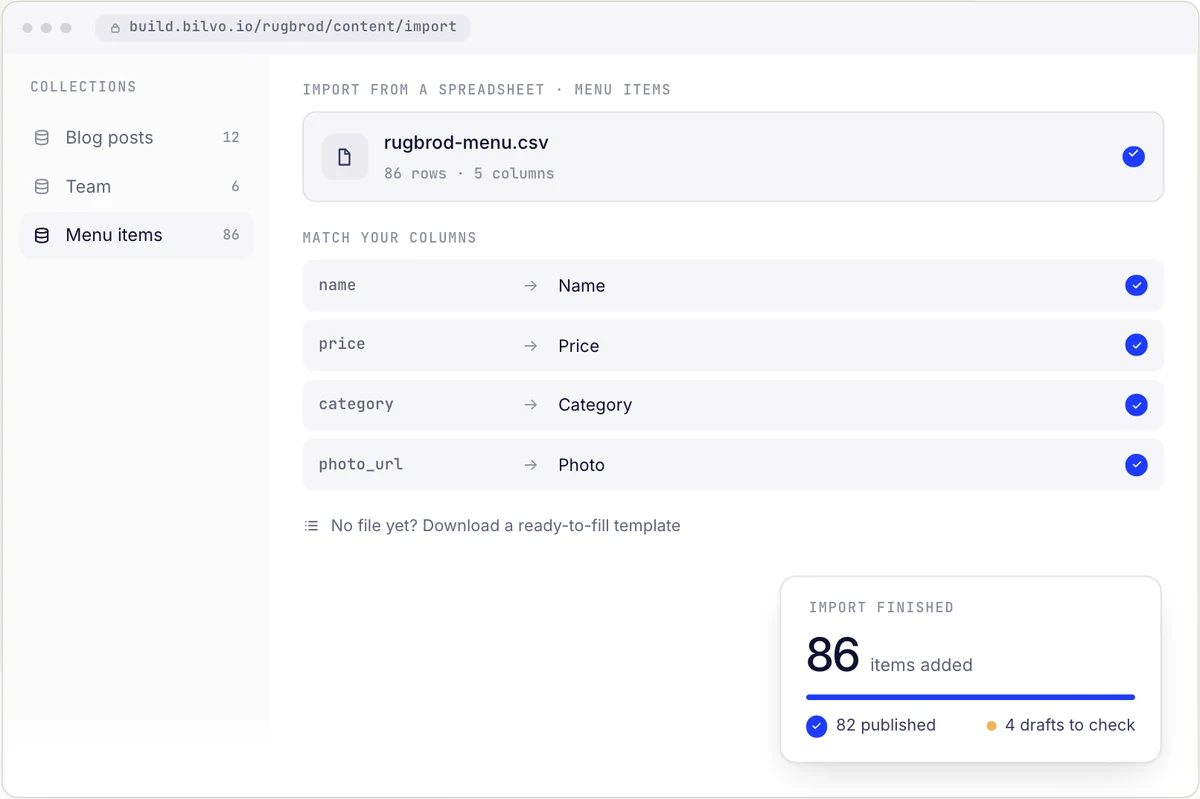Click the lock icon in address bar
The image size is (1200, 799).
tap(116, 28)
